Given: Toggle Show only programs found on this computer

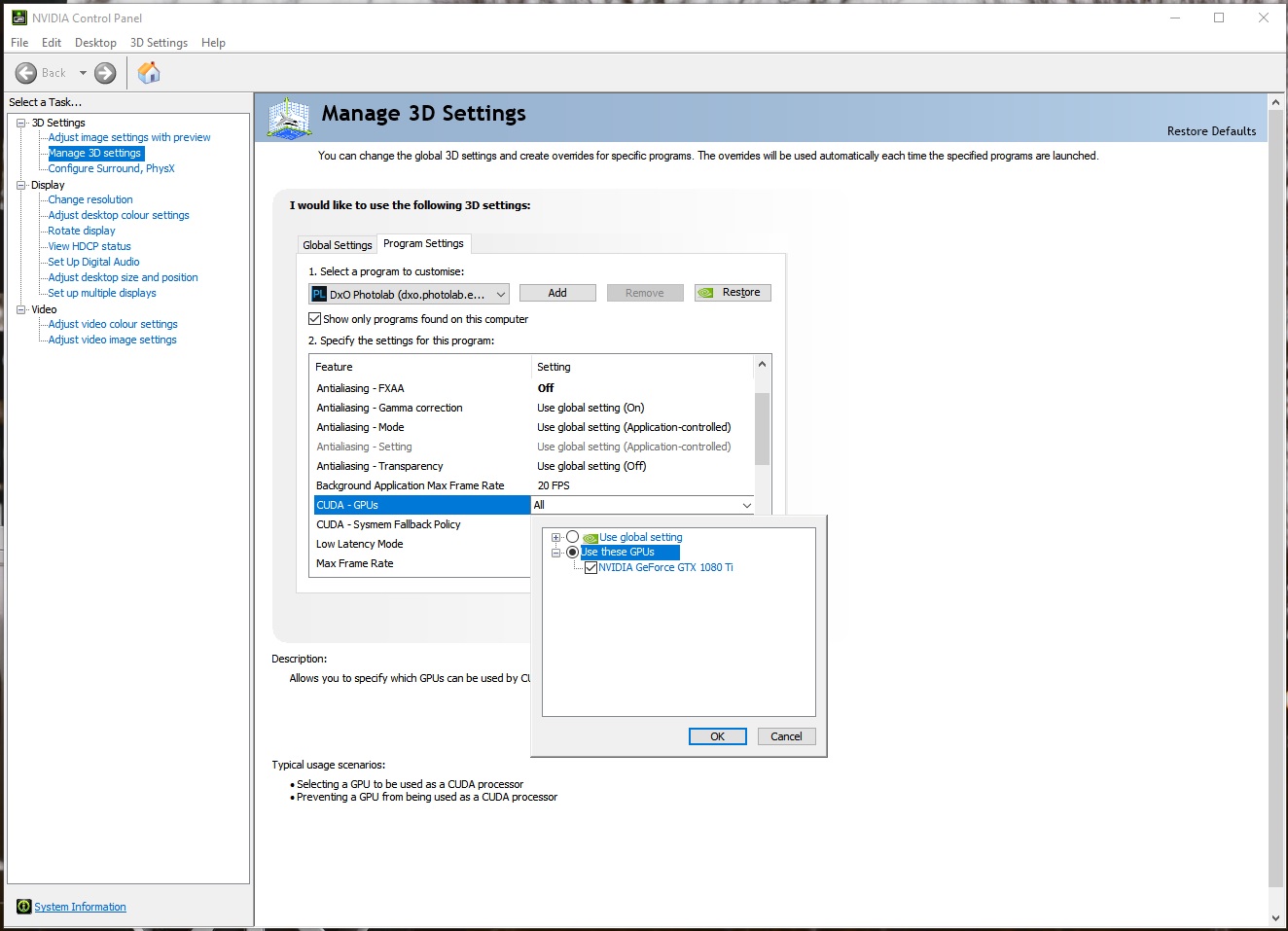Looking at the screenshot, I should click(x=315, y=319).
